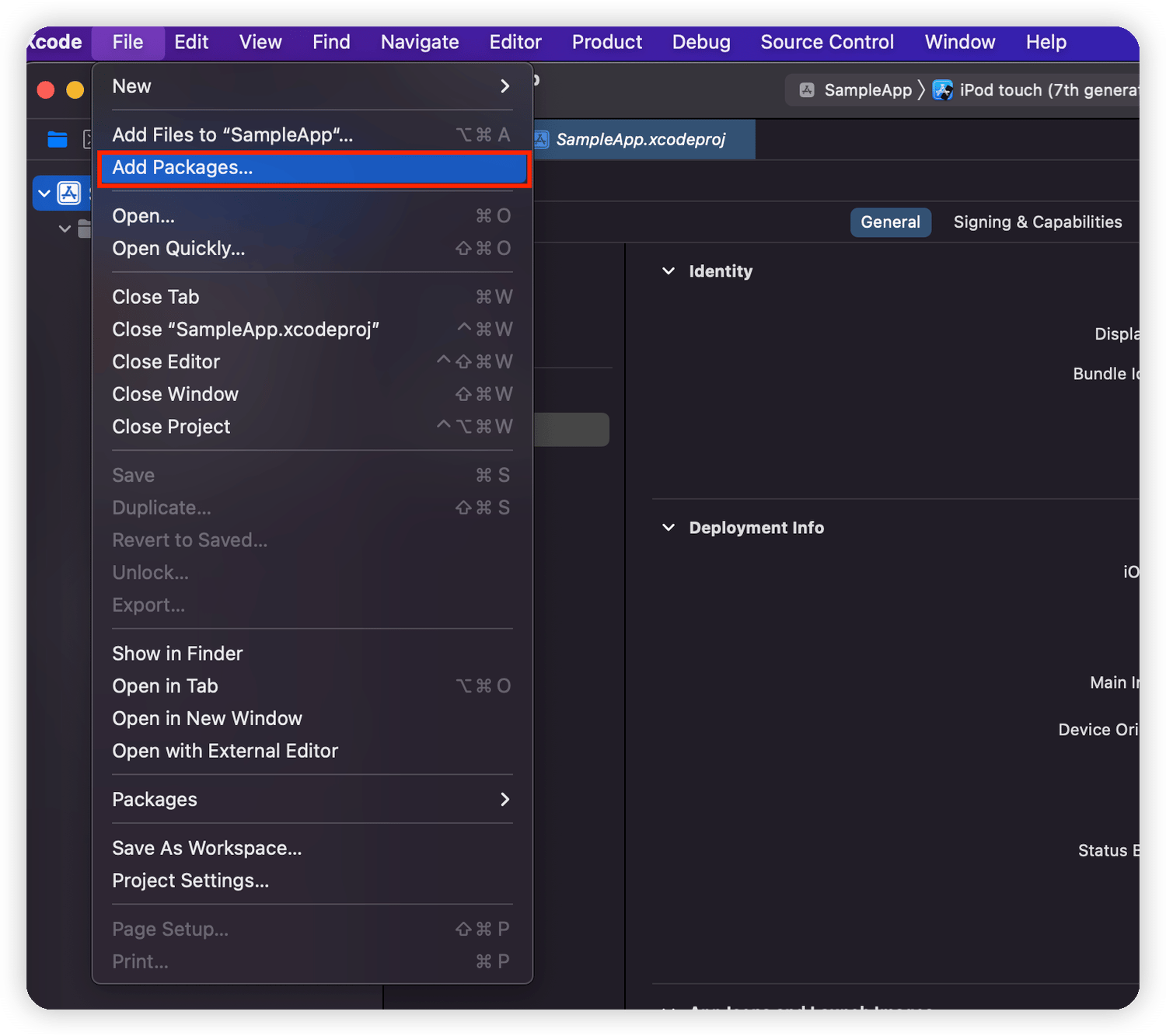The height and width of the screenshot is (1036, 1166).
Task: Collapse the Deployment Info section
Action: pos(669,527)
